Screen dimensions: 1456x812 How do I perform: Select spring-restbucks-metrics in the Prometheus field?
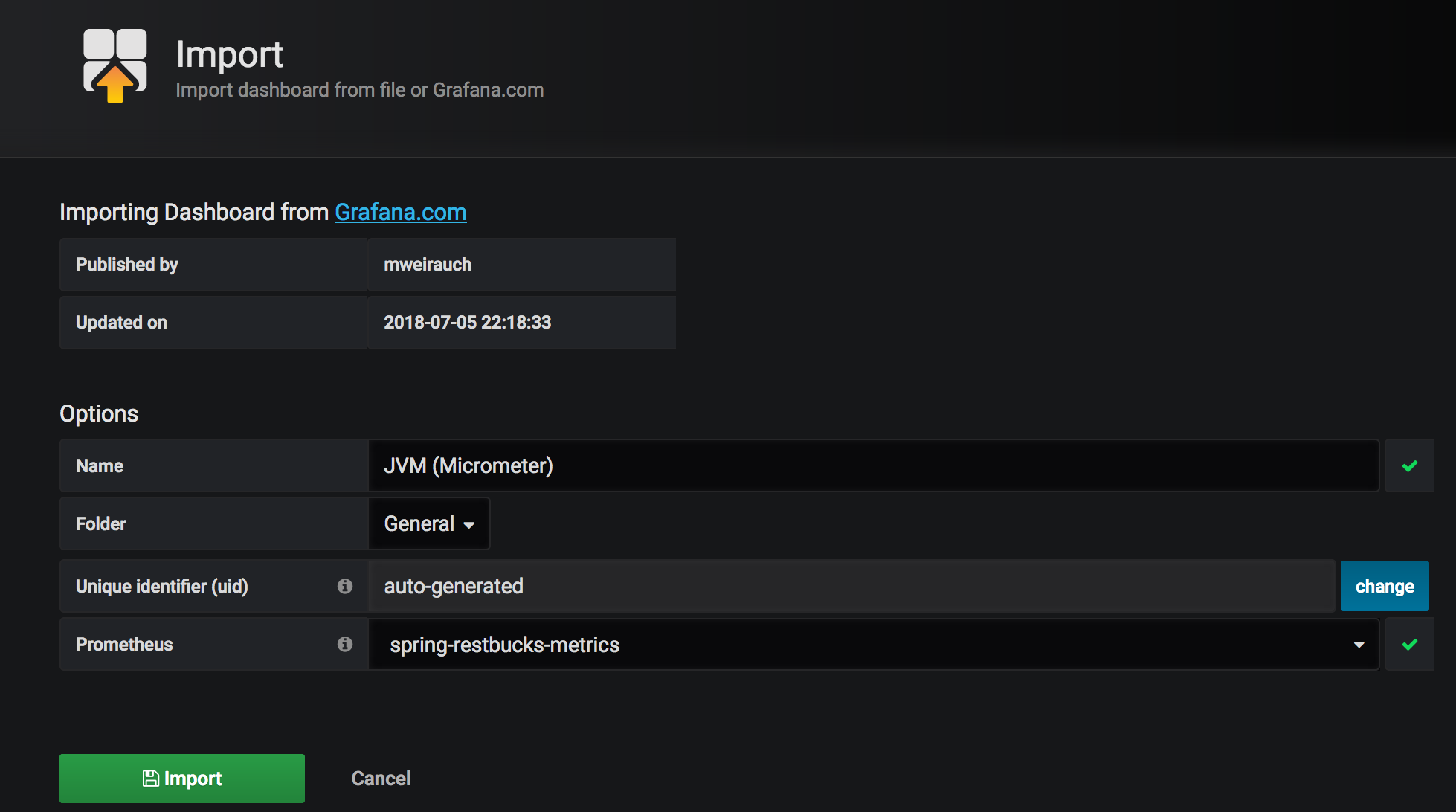504,644
